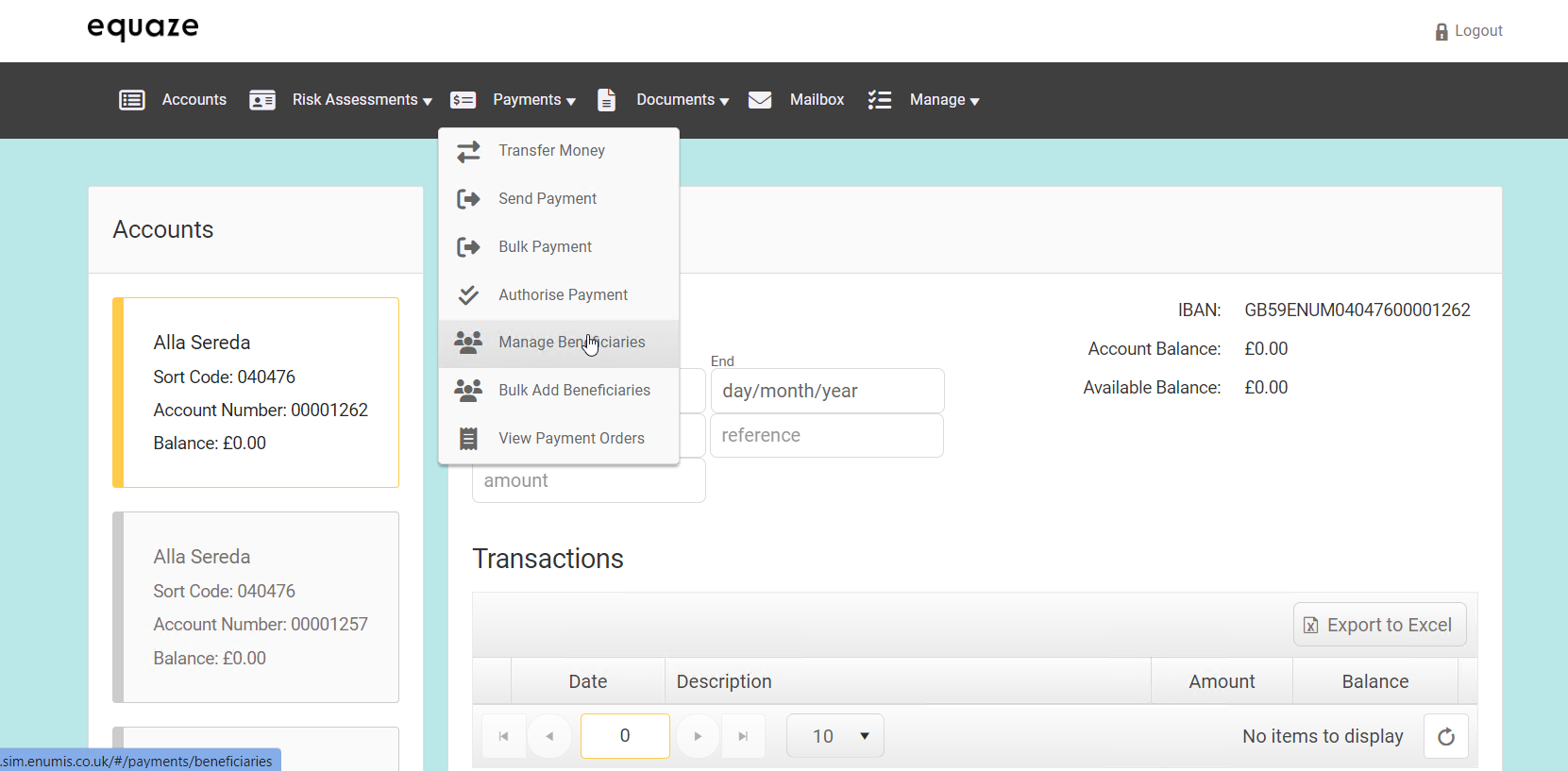Screen dimensions: 1568x771
Task: Expand the Manage dropdown menu
Action: pos(944,100)
